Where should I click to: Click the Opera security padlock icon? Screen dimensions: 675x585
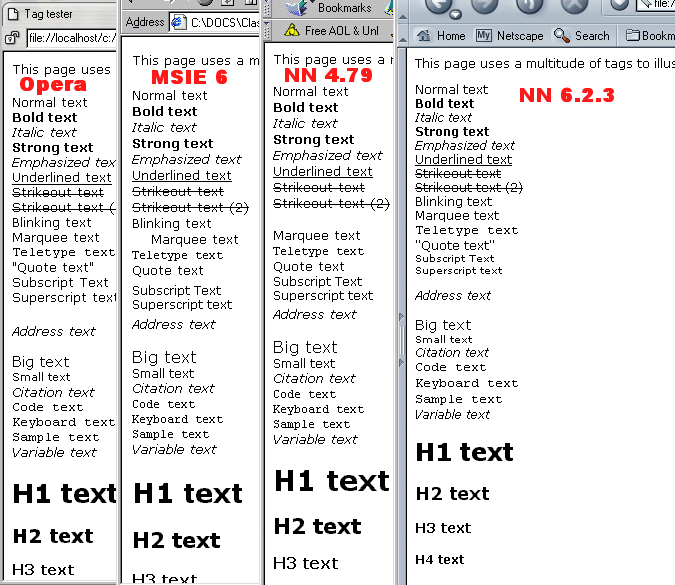[x=10, y=38]
